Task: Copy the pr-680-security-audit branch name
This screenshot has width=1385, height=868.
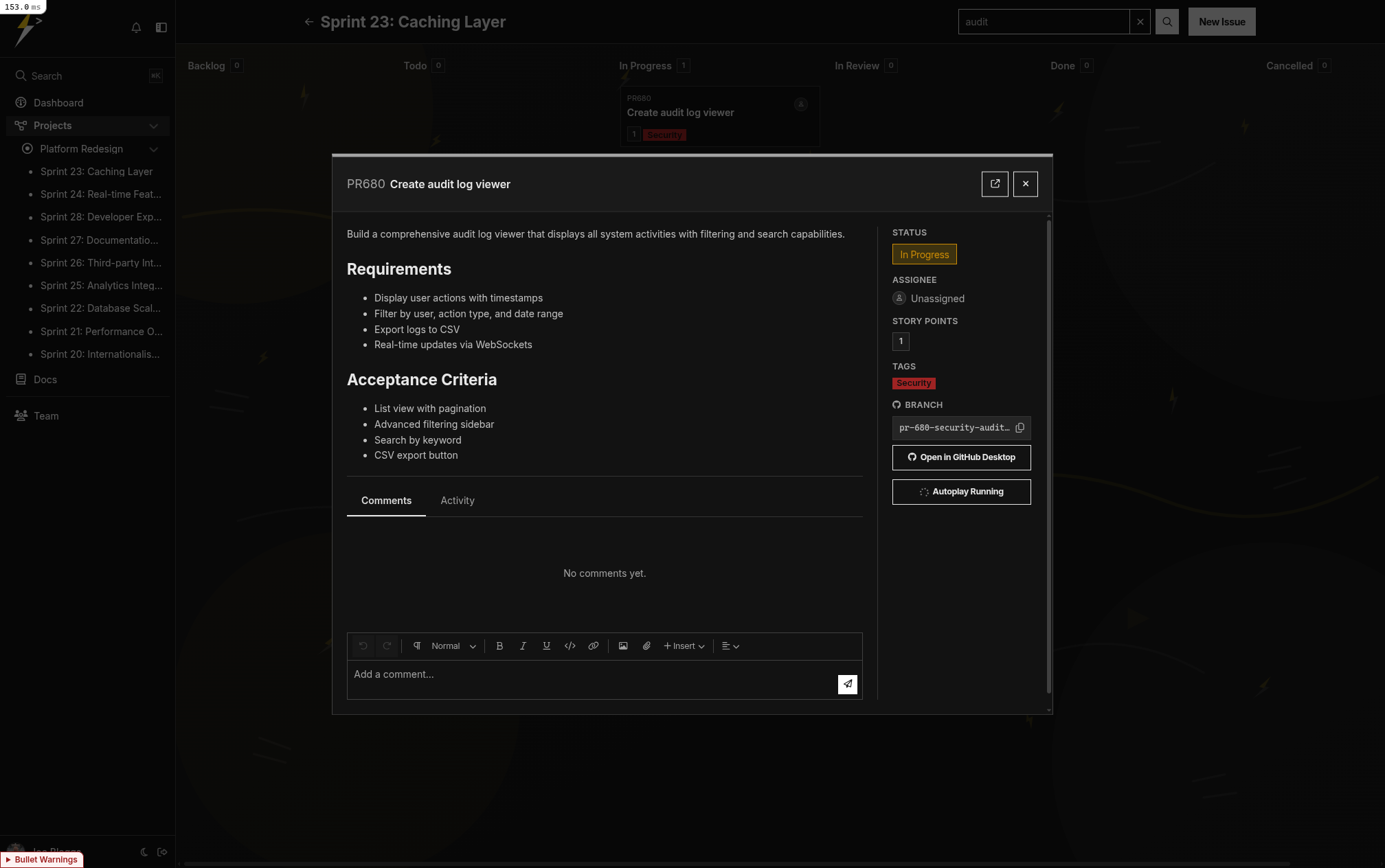Action: (x=1020, y=428)
